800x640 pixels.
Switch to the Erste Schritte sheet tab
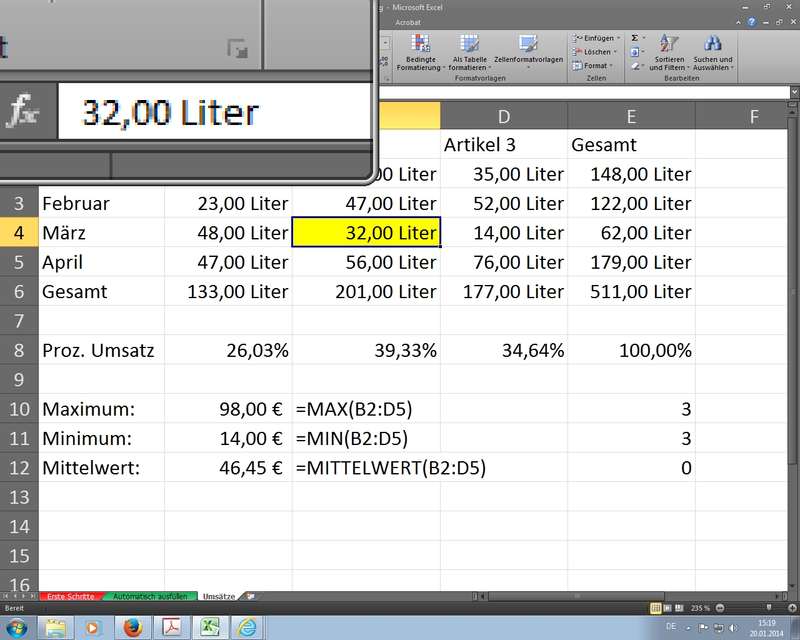coord(70,596)
